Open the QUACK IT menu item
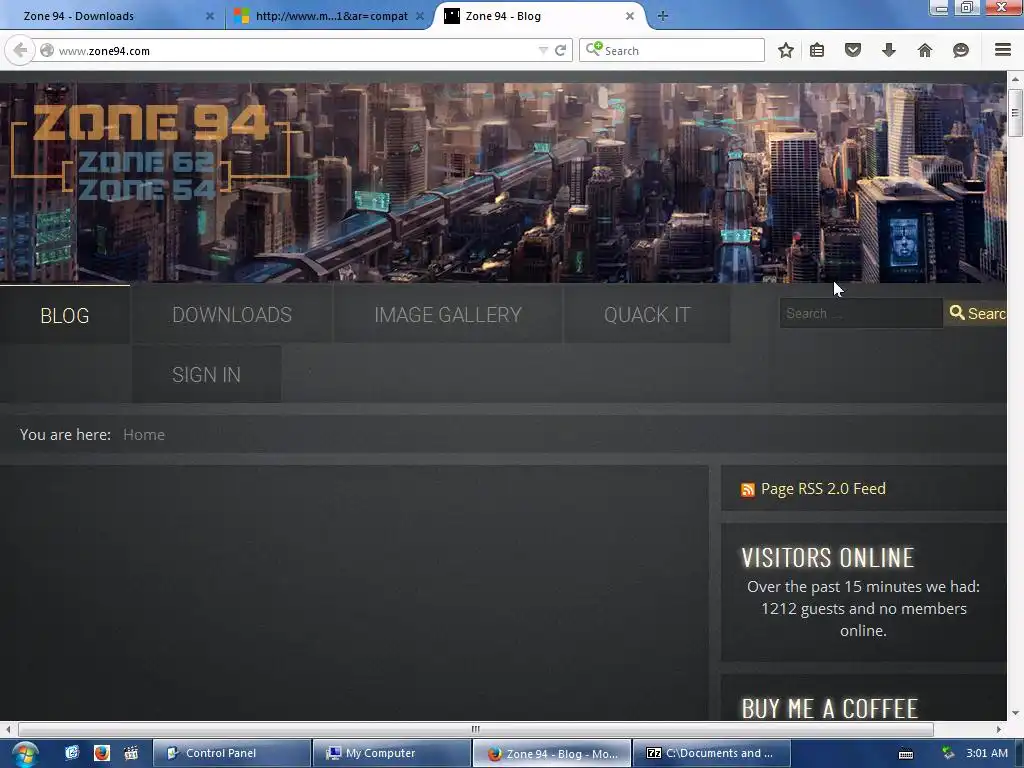1024x768 pixels. click(x=647, y=315)
